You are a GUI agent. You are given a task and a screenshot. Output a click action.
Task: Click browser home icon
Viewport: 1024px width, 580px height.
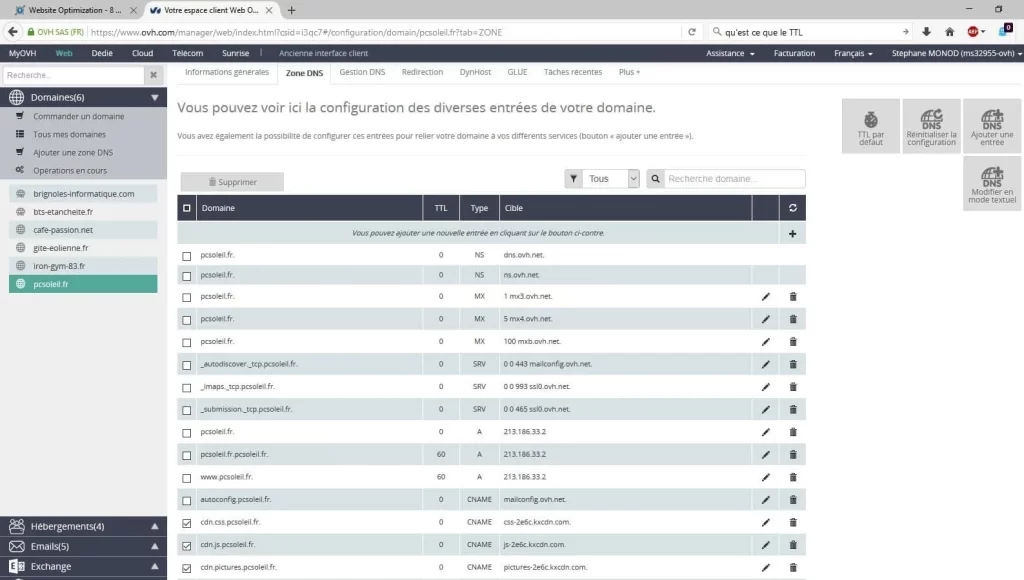[950, 32]
